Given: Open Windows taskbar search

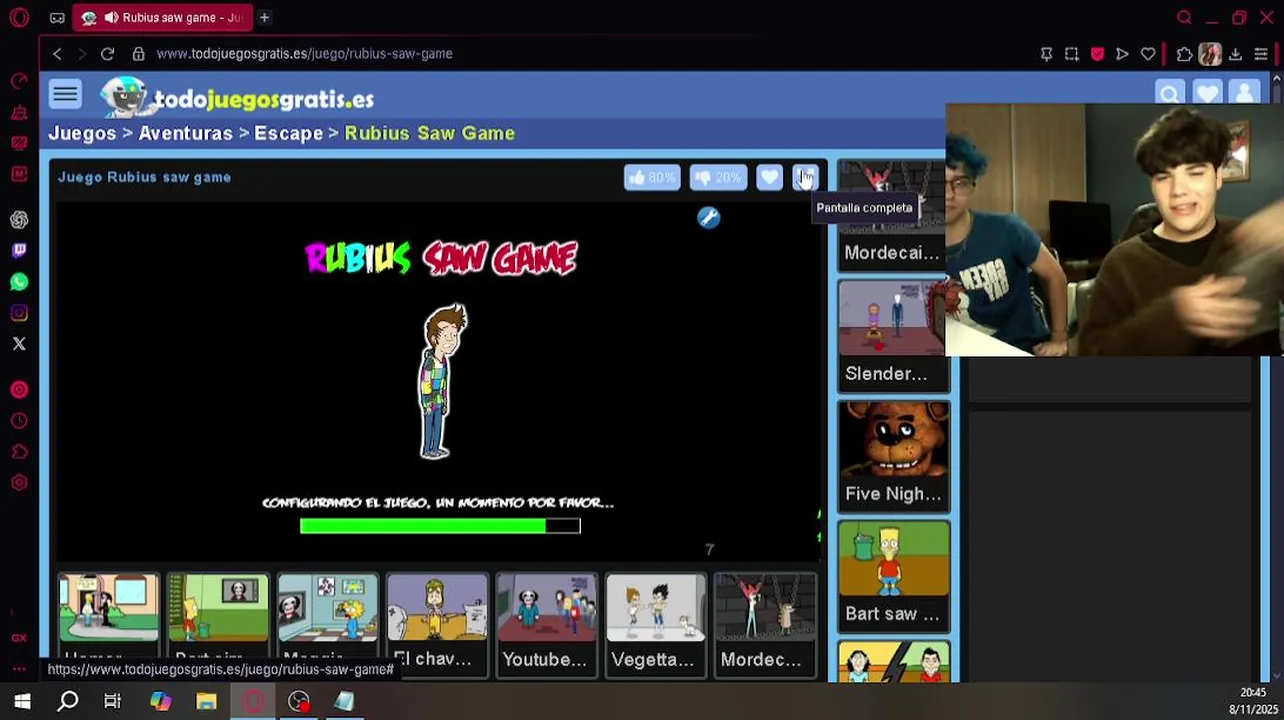Looking at the screenshot, I should tap(68, 701).
